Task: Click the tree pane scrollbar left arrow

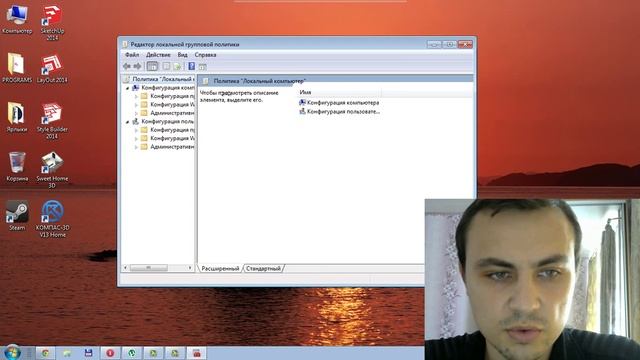Action: click(125, 268)
